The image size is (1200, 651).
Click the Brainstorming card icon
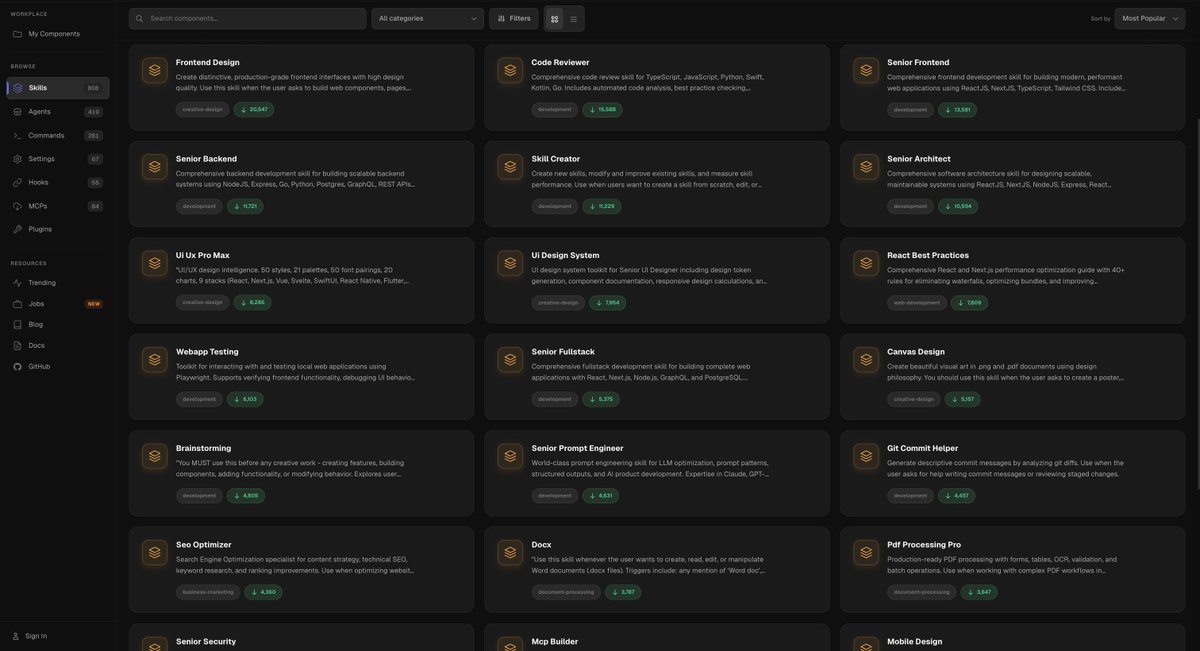(x=154, y=456)
